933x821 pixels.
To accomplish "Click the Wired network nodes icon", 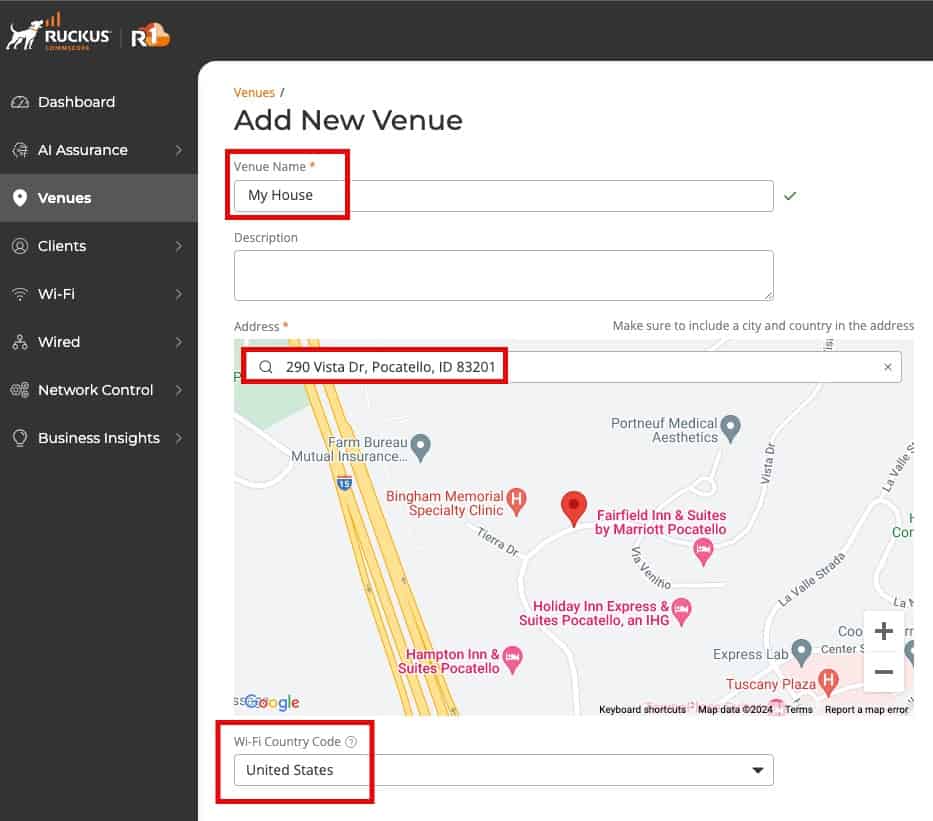I will 20,342.
